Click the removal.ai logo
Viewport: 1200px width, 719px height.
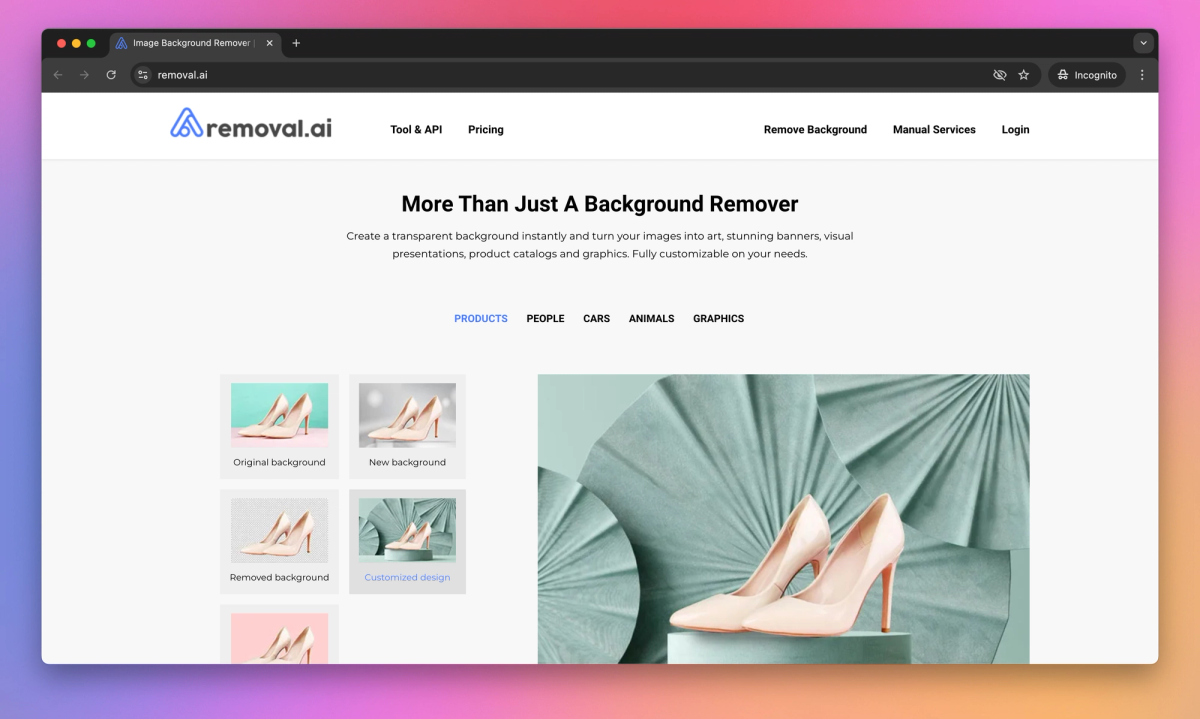pyautogui.click(x=251, y=124)
